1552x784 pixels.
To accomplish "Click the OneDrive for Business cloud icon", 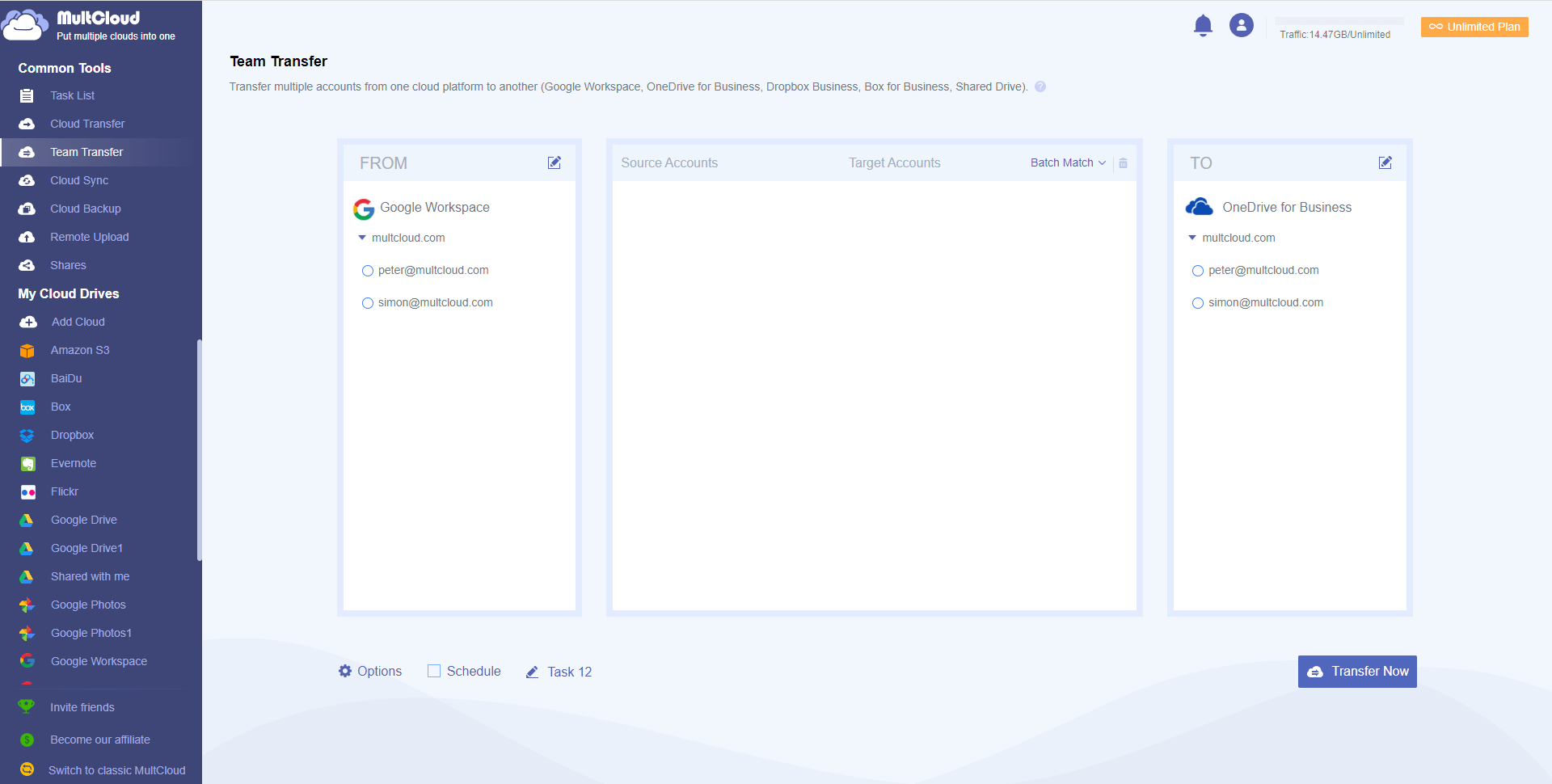I will pos(1200,207).
